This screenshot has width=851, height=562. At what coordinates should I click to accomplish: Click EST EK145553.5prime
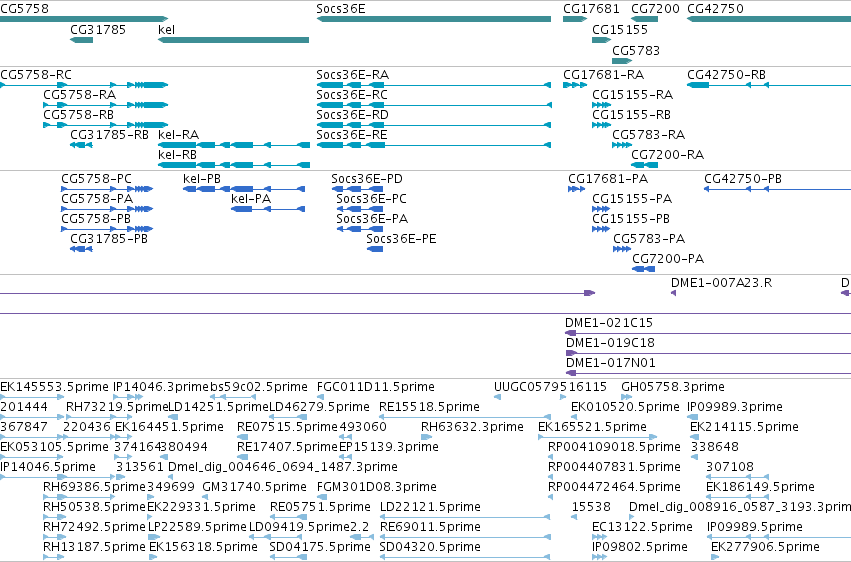33,397
